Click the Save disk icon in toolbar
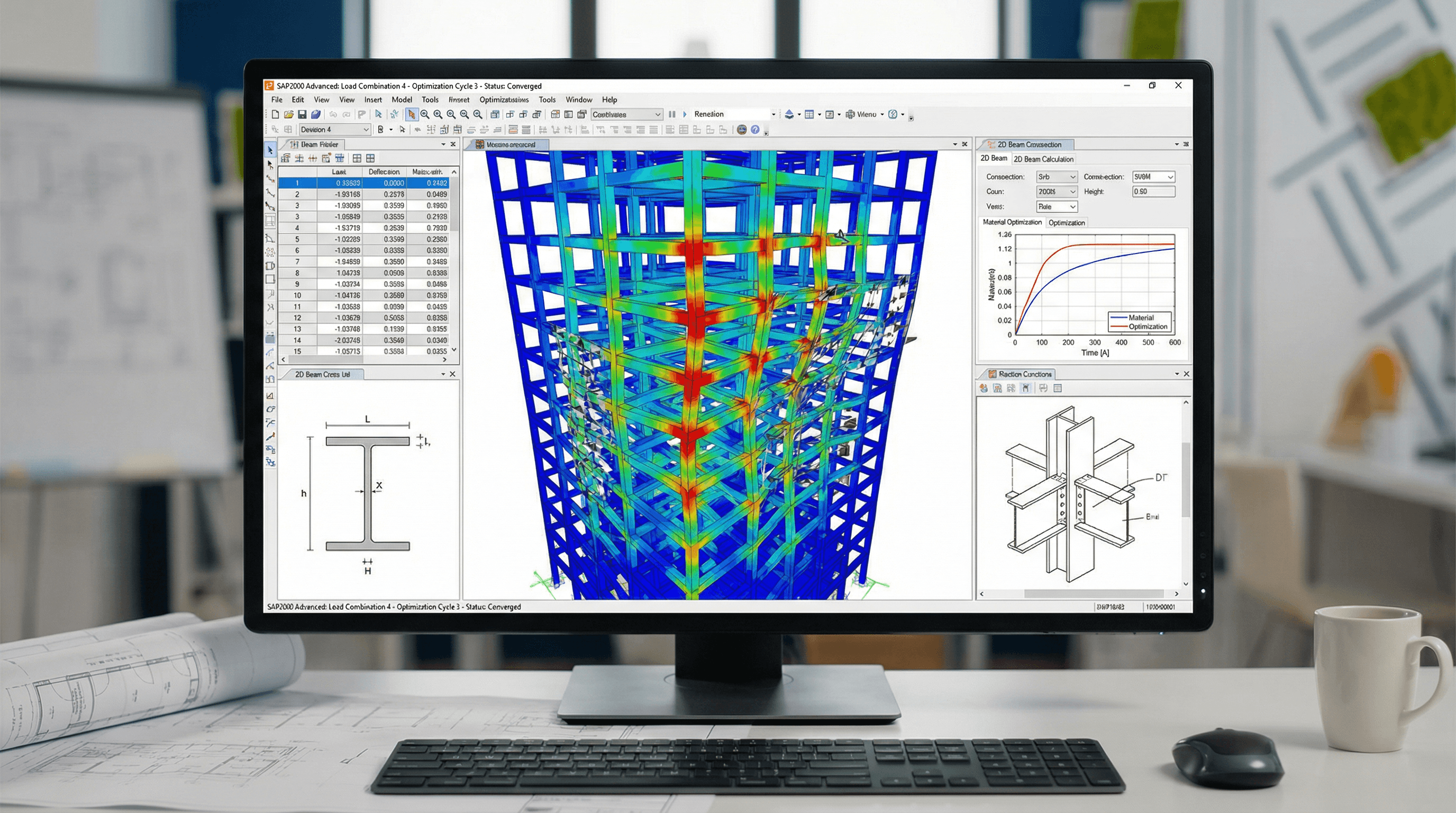 [302, 114]
